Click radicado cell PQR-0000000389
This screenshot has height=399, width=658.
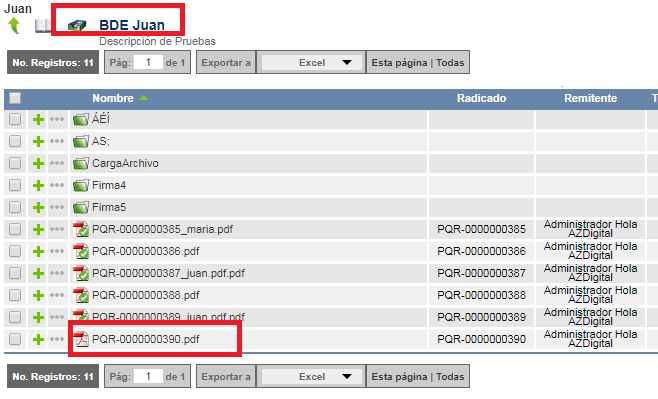481,317
